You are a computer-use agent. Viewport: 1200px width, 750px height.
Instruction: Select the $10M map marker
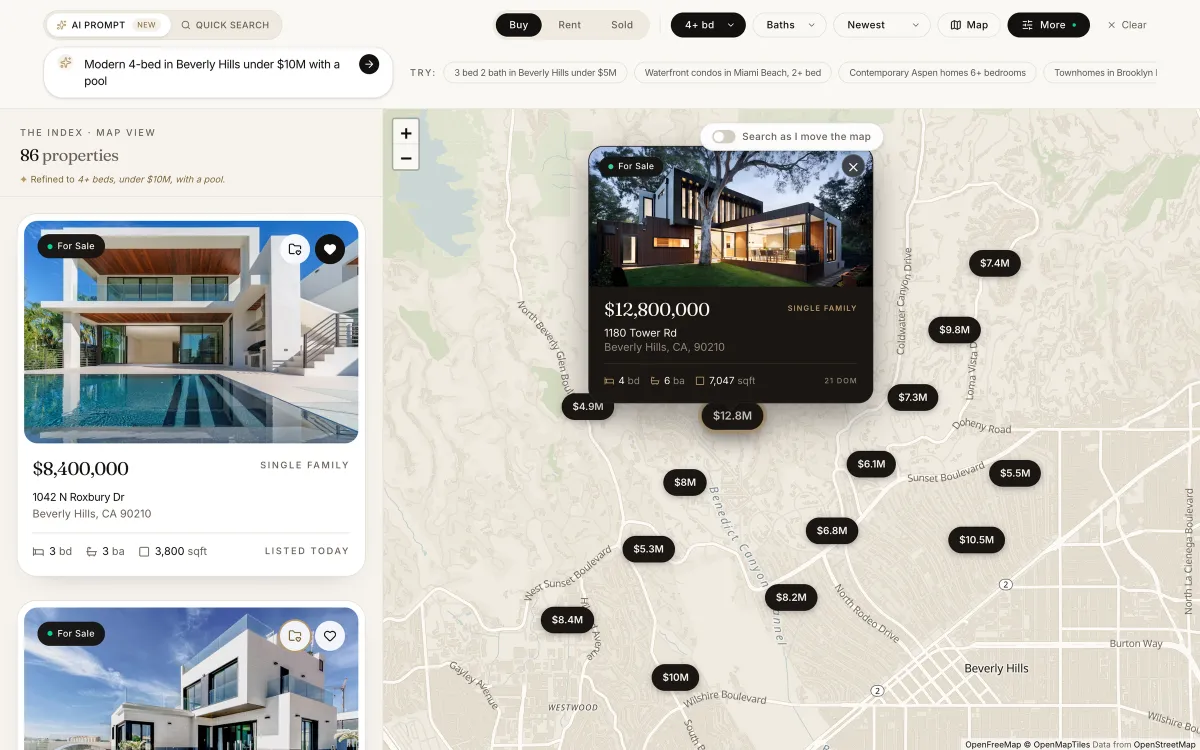coord(675,677)
